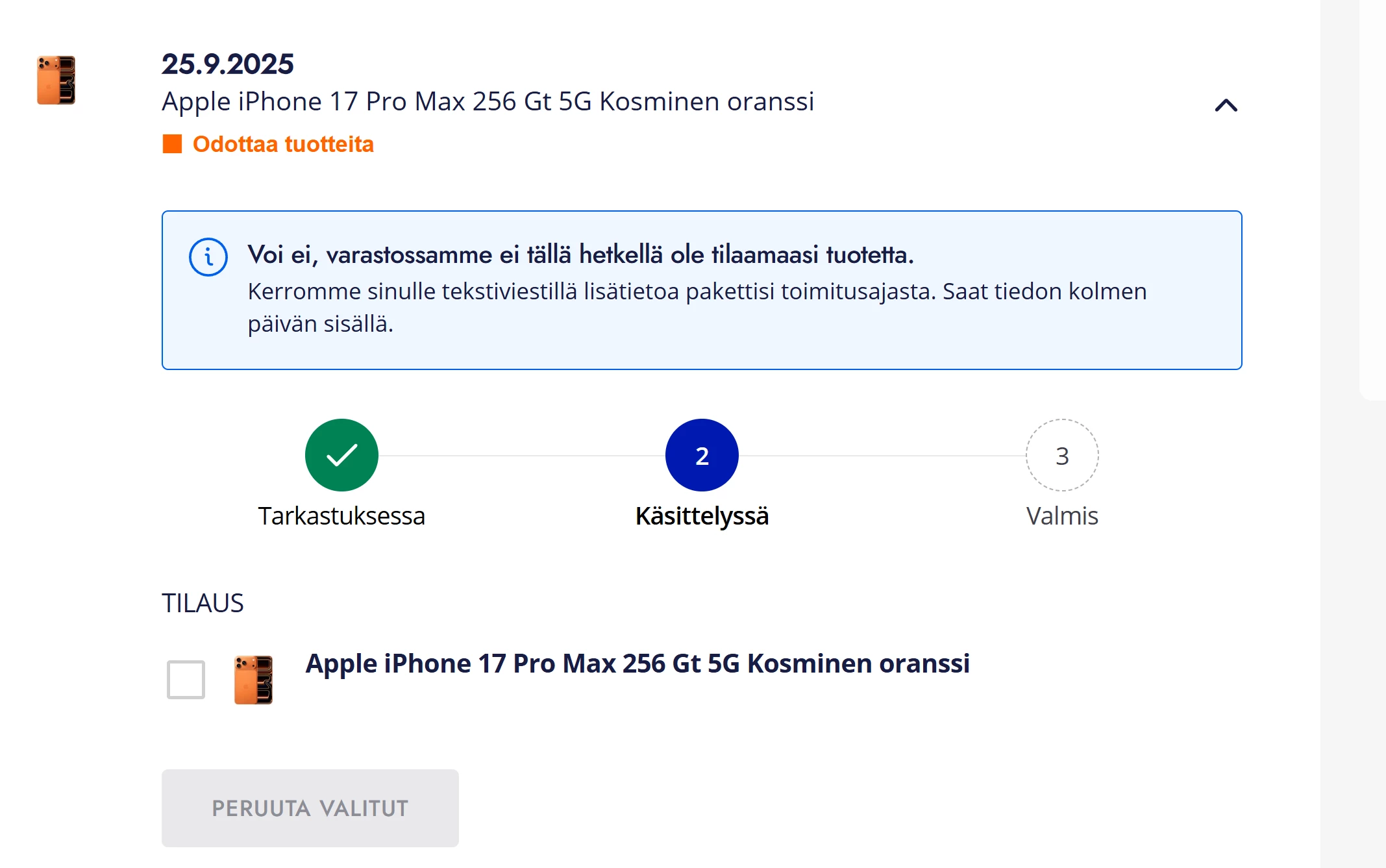Viewport: 1386px width, 868px height.
Task: Click the bold iPhone 17 Pro Max item name
Action: pos(637,663)
